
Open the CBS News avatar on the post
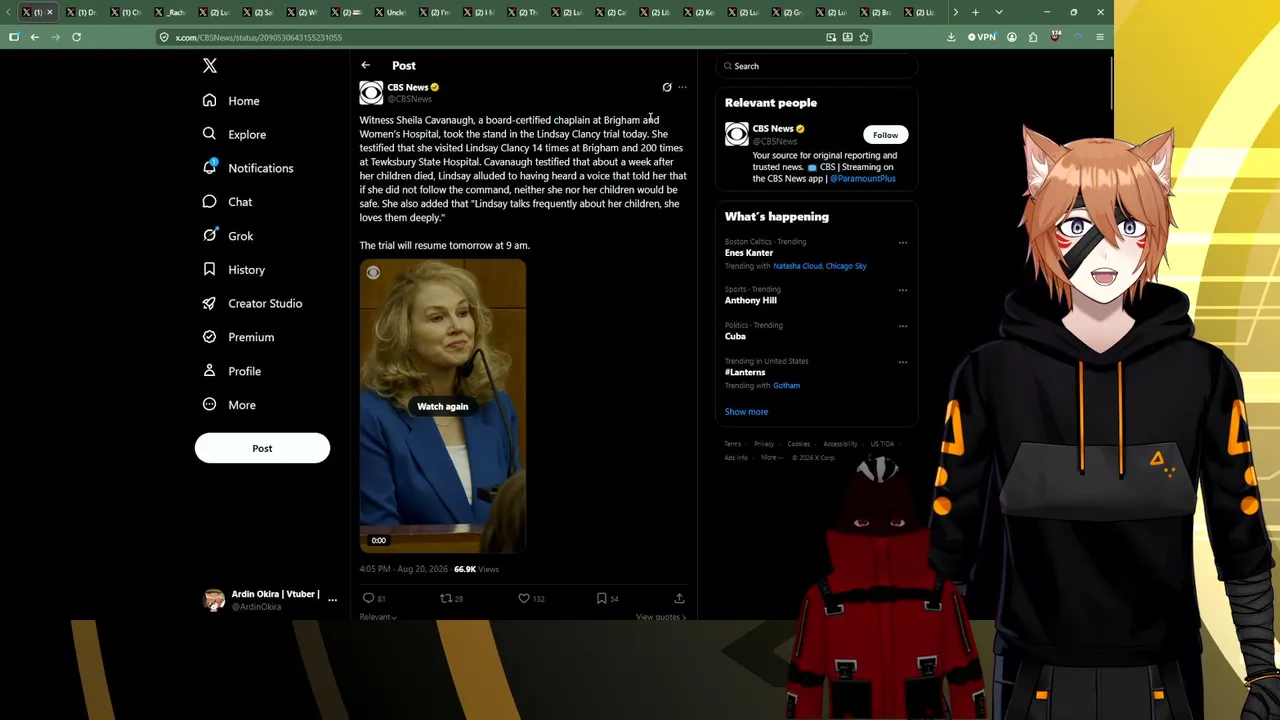371,93
